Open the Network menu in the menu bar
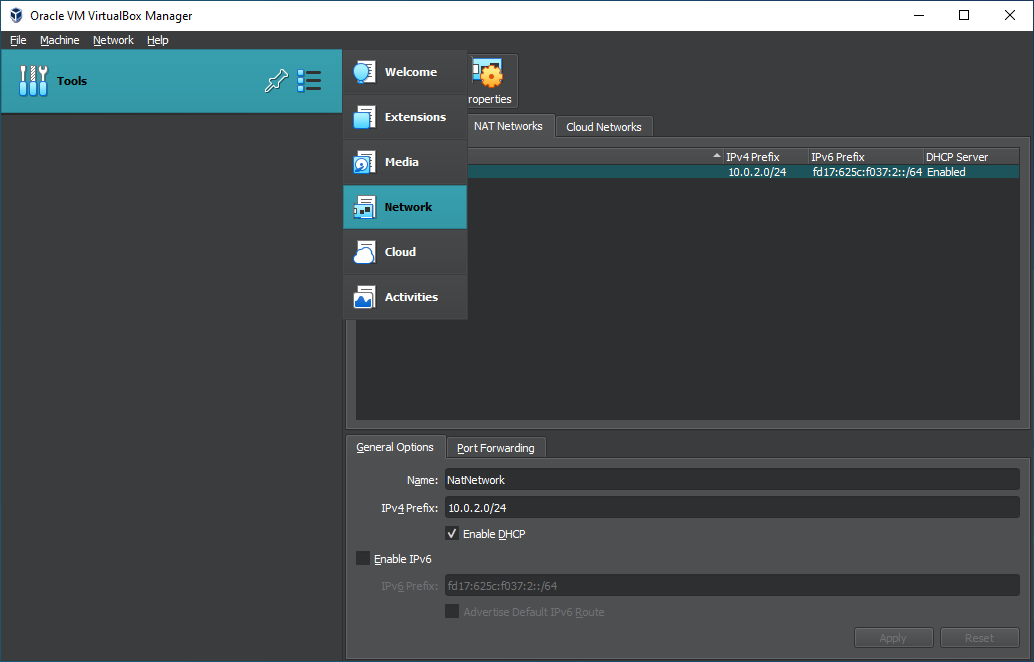 point(113,40)
